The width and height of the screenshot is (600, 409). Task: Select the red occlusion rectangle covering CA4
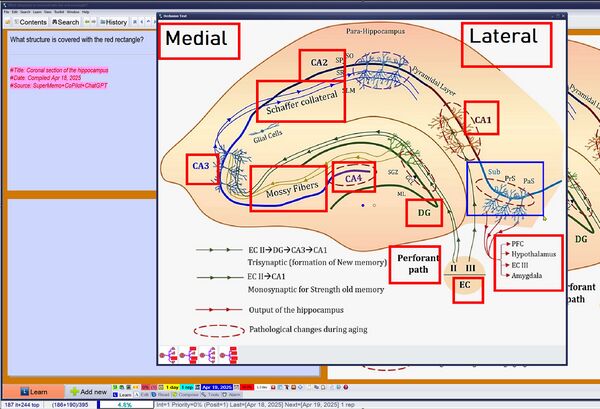click(x=354, y=177)
